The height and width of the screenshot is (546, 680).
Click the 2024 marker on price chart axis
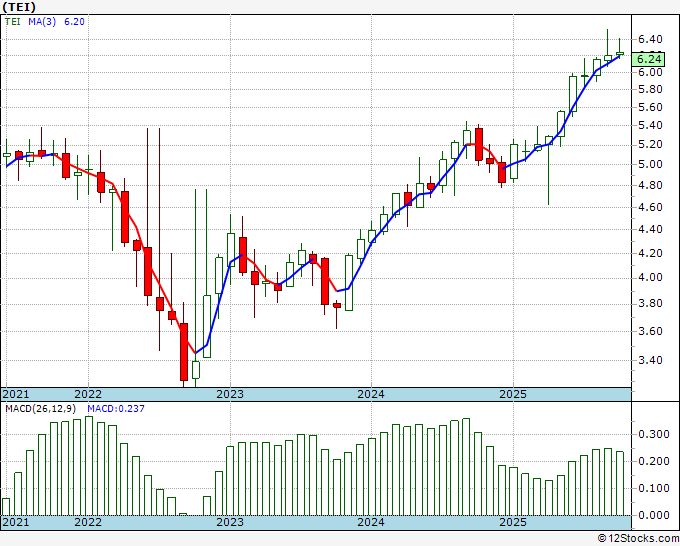(x=371, y=394)
